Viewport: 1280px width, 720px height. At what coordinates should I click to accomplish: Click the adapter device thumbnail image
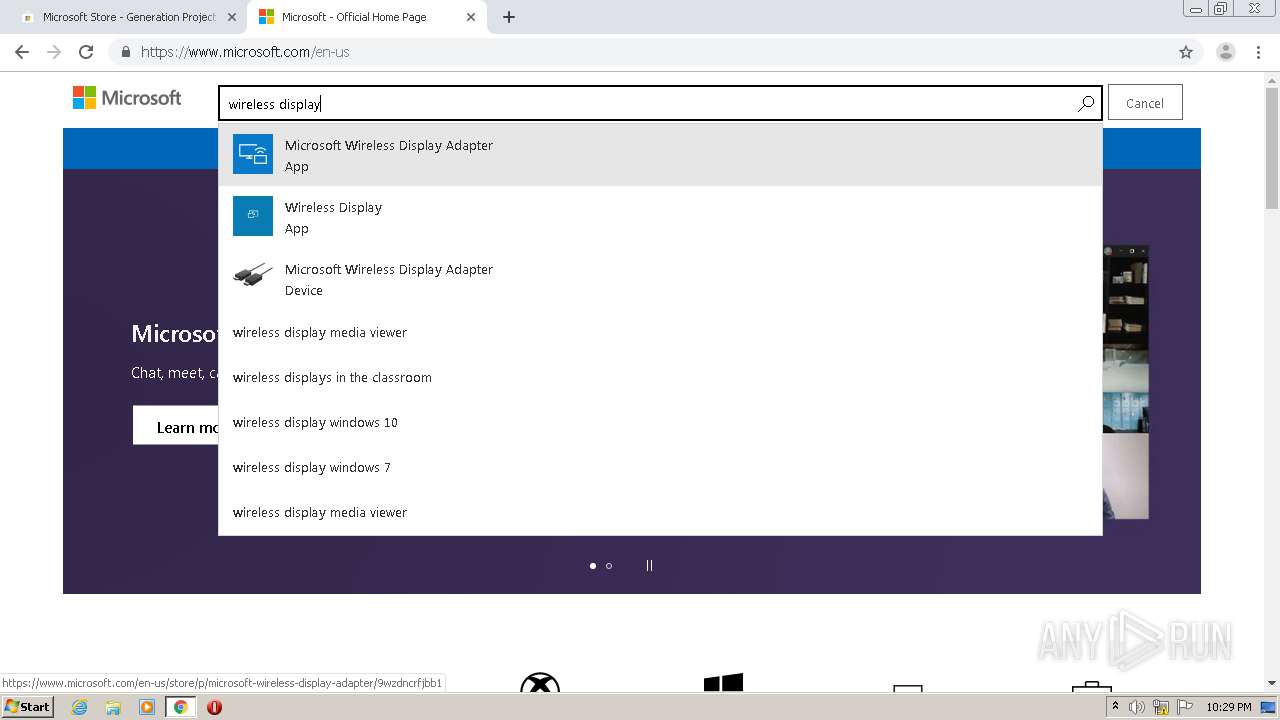pos(253,275)
